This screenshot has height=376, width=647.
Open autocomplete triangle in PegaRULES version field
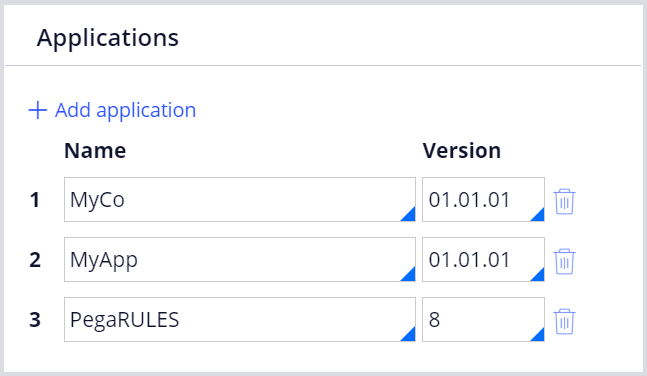coord(539,336)
